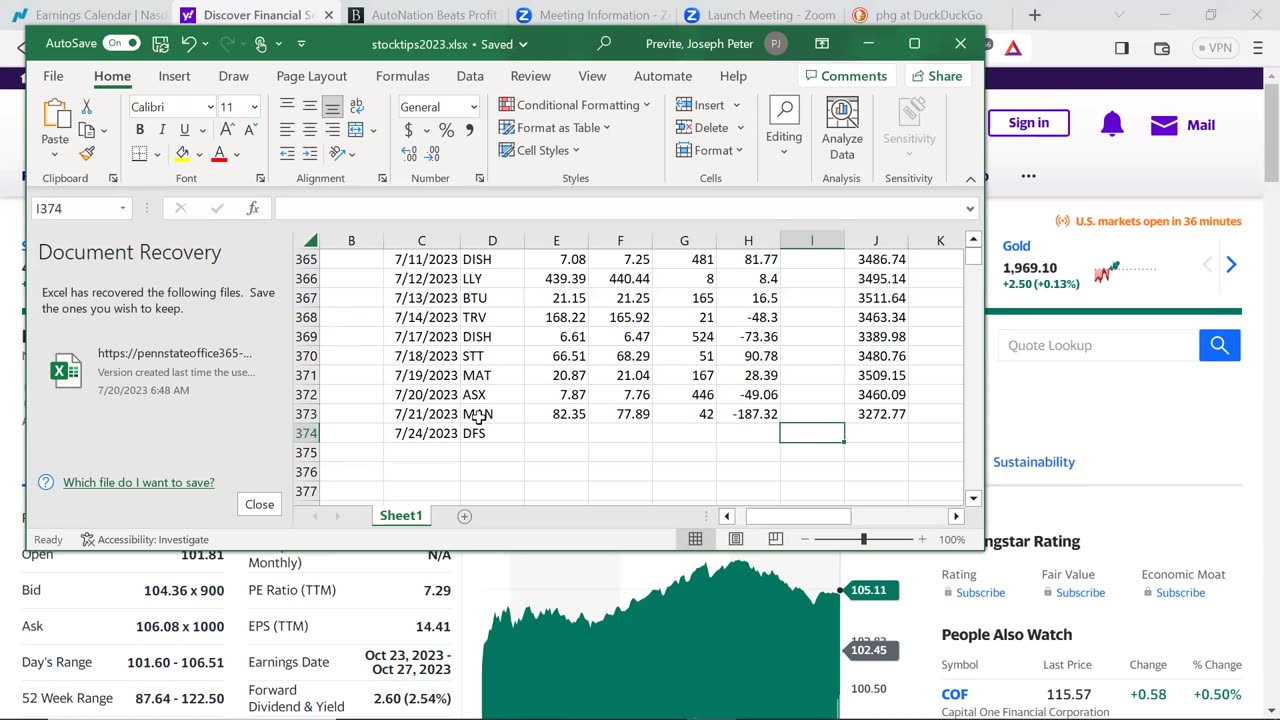The image size is (1280, 720).
Task: Click Merge & Center icon
Action: tap(356, 130)
